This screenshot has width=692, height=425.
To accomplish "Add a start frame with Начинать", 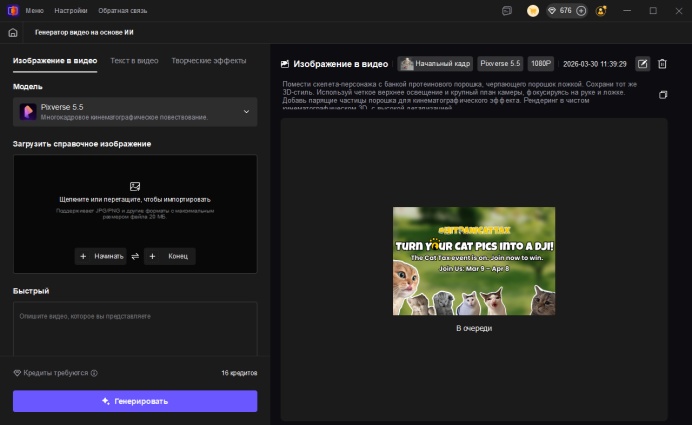I will pyautogui.click(x=101, y=256).
